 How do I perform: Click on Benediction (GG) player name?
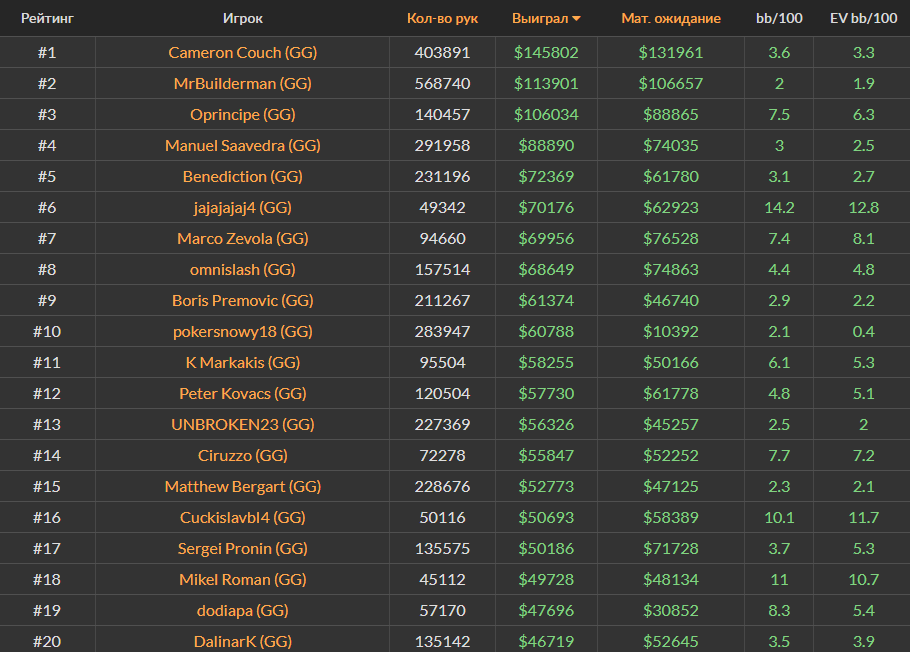pyautogui.click(x=242, y=176)
